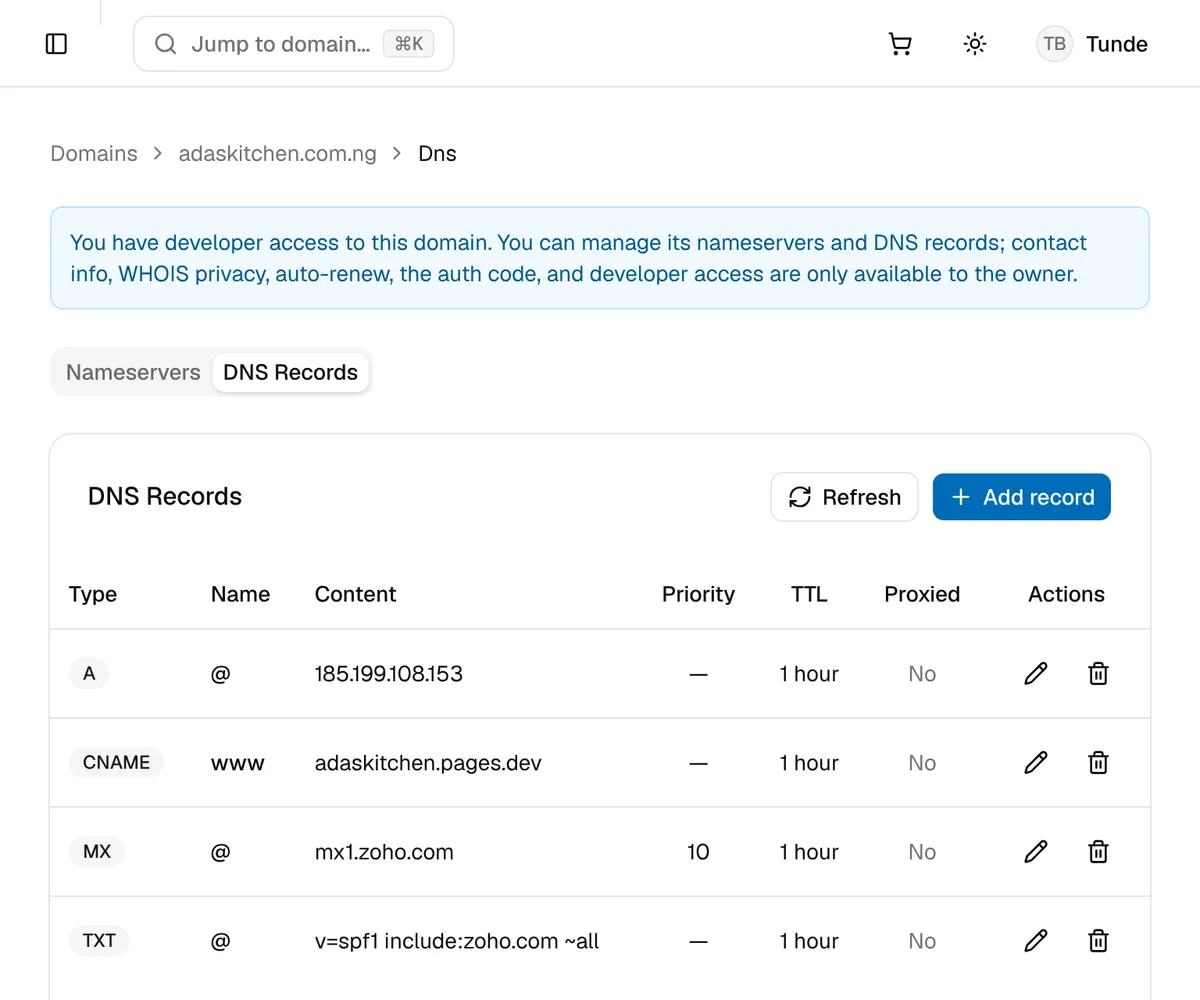Viewport: 1200px width, 1000px height.
Task: Click Proxied No in the A row
Action: pyautogui.click(x=922, y=674)
